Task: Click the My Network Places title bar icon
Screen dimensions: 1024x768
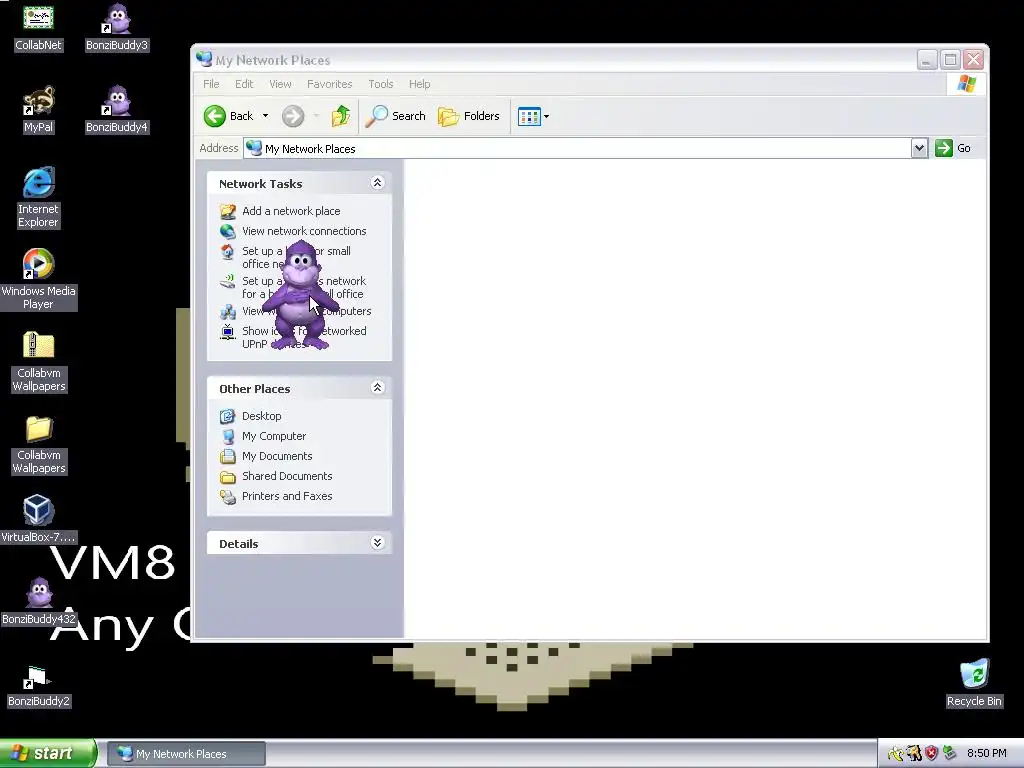Action: [x=204, y=59]
